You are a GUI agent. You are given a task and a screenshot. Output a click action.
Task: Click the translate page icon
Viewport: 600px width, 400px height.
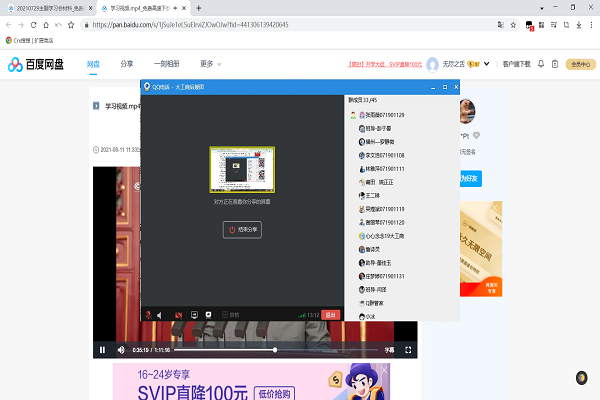point(501,25)
